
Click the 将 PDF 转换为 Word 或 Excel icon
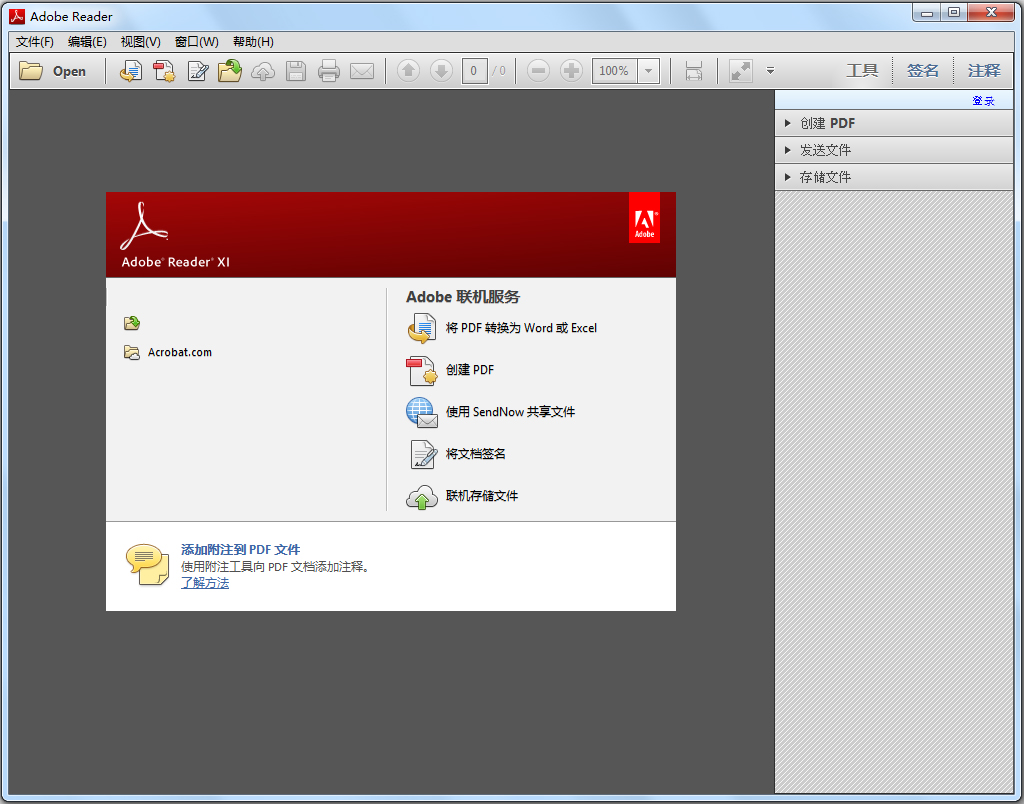(x=422, y=328)
